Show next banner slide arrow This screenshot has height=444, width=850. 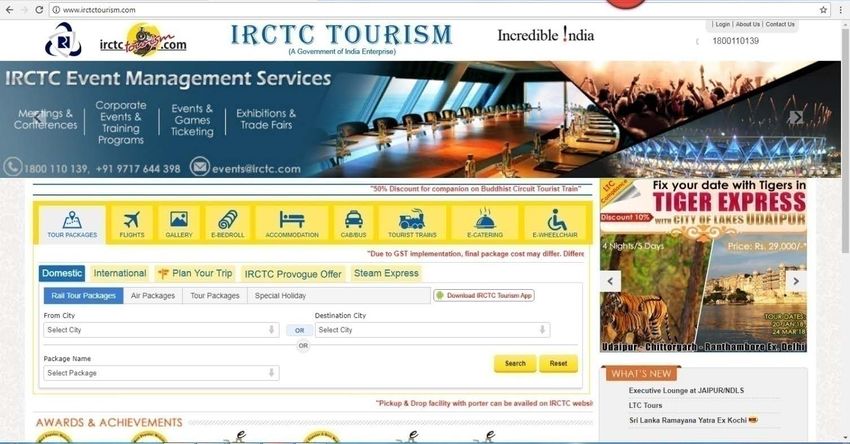point(796,117)
